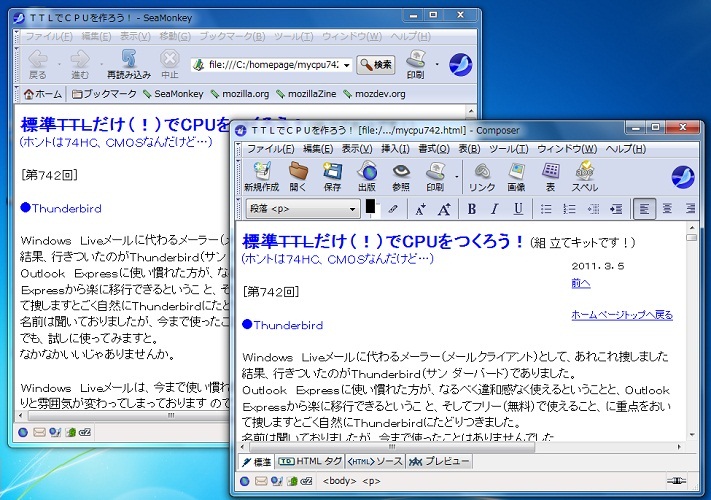Screen dimensions: 711x500
Task: Click ホームページトップへ戻る link
Action: point(622,315)
